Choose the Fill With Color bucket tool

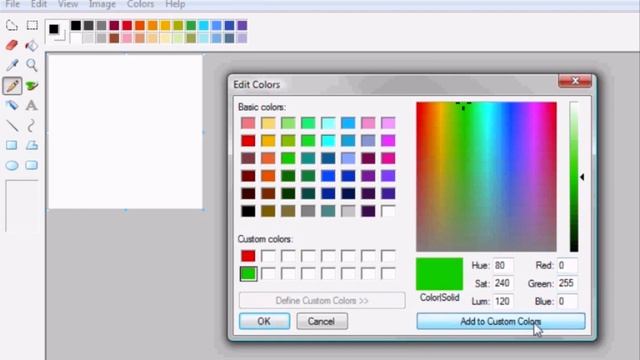[32, 45]
